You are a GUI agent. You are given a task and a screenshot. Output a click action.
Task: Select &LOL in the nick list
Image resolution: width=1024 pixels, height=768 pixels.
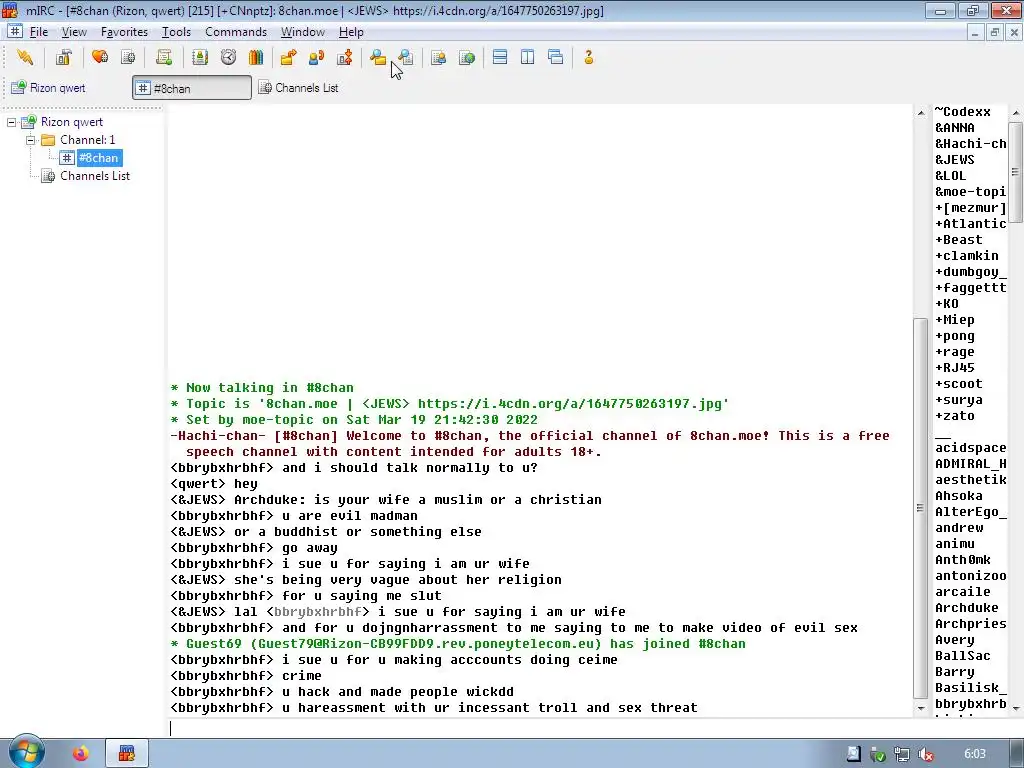click(x=951, y=176)
